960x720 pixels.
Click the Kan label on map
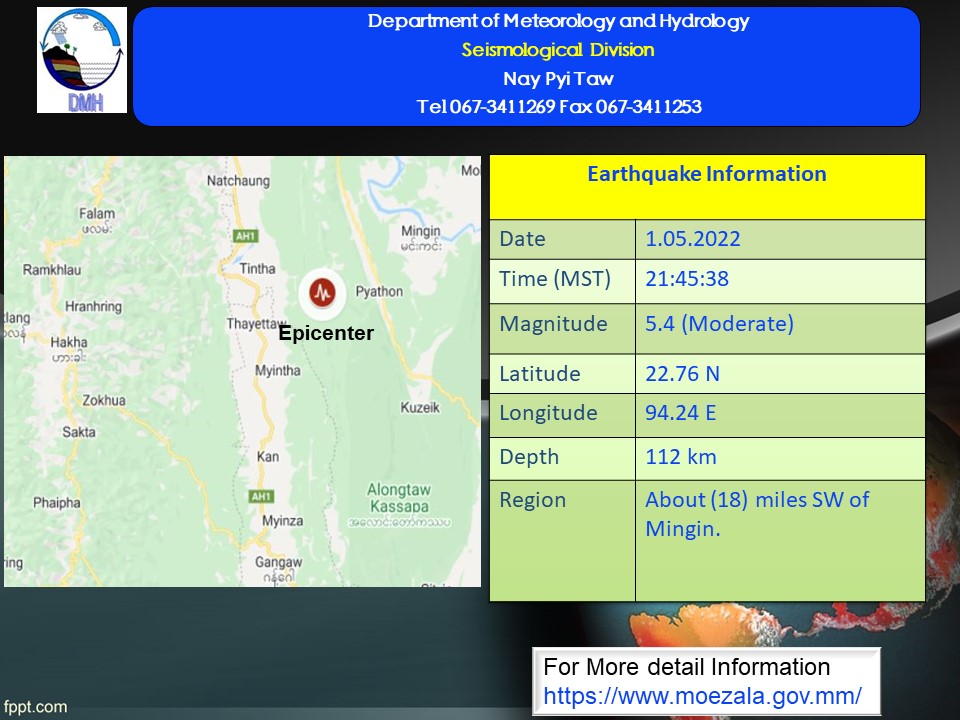(268, 457)
